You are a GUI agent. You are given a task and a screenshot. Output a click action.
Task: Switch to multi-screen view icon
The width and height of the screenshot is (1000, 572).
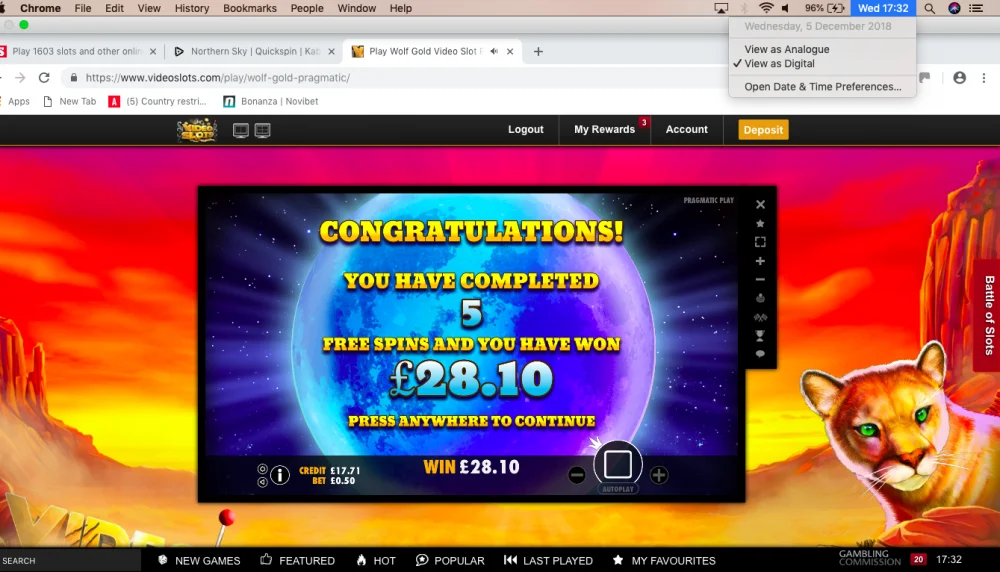[x=262, y=130]
